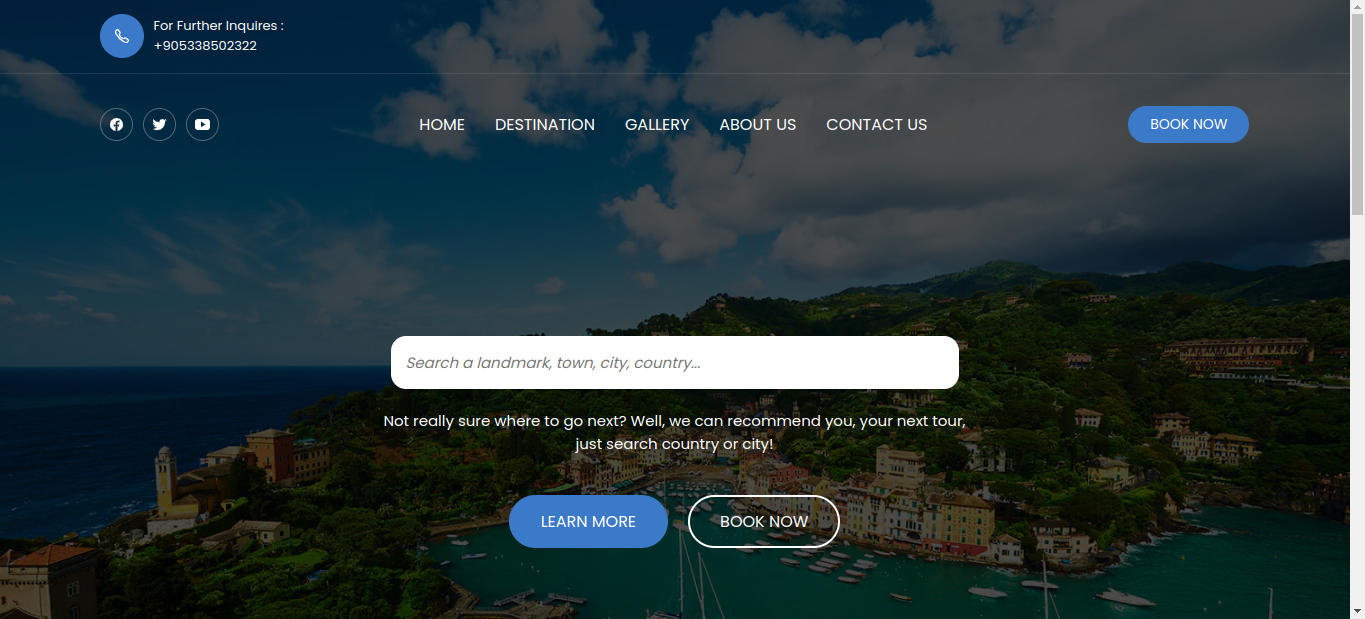
Task: Click the solid BOOK NOW header button
Action: pyautogui.click(x=1188, y=124)
